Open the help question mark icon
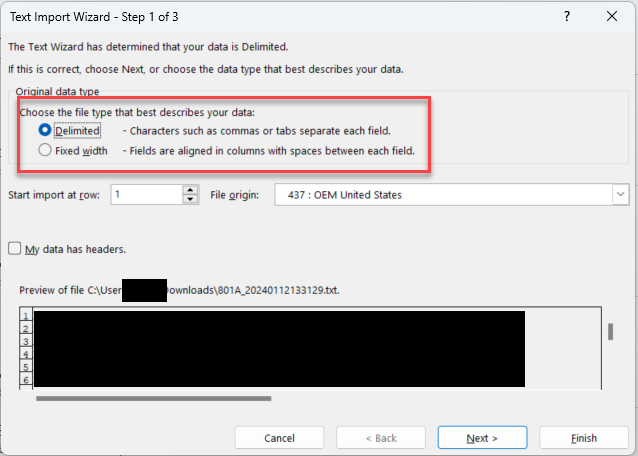 pos(567,16)
